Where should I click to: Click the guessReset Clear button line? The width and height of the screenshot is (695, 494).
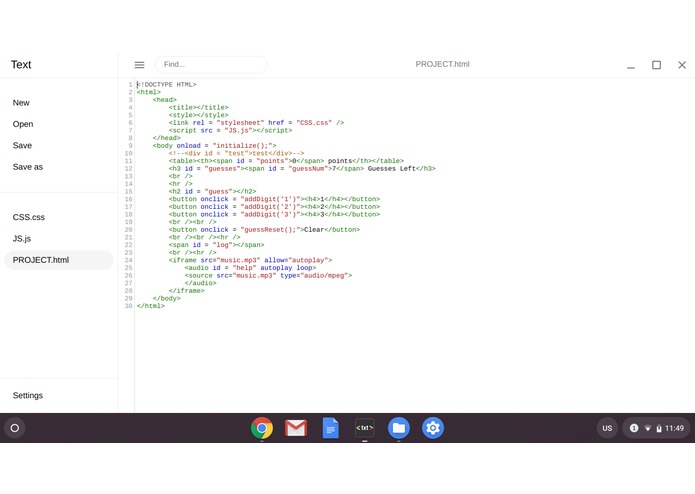point(264,229)
